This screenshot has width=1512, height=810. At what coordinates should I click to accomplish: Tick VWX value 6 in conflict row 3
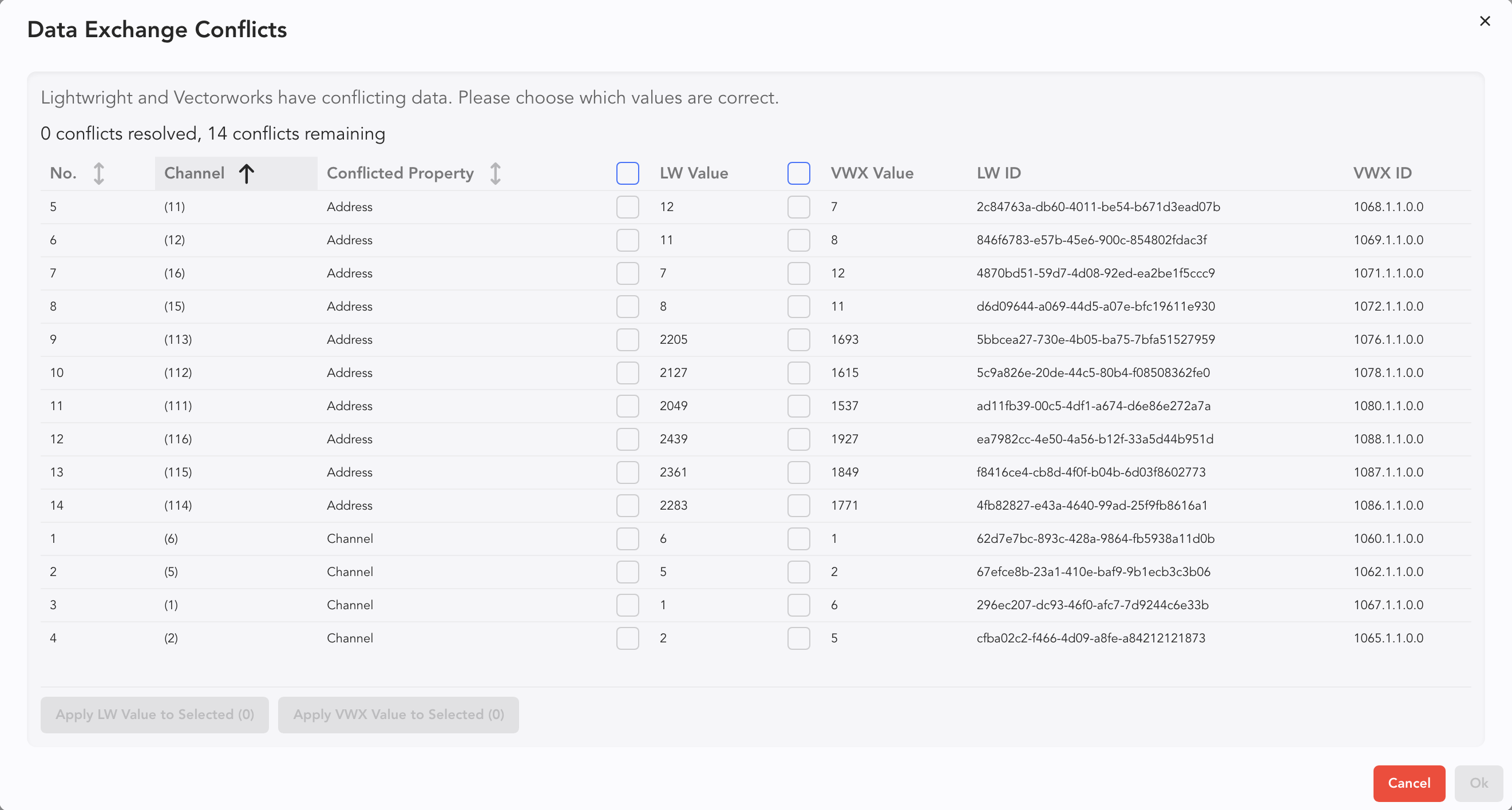798,605
